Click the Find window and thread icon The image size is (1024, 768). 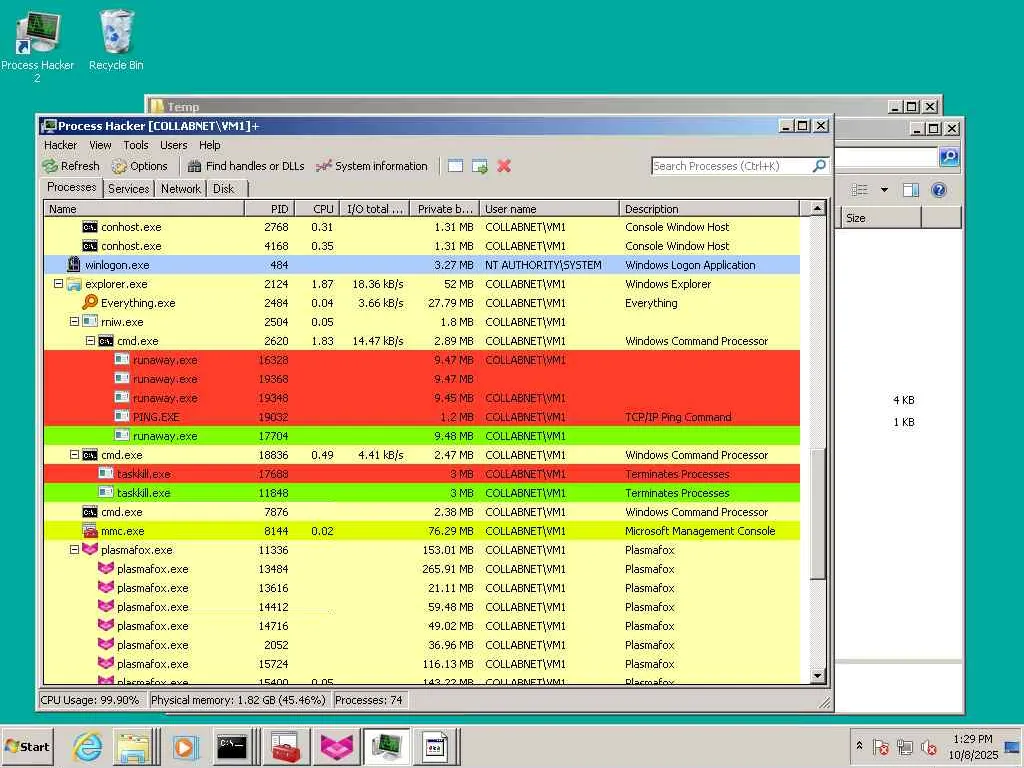point(479,166)
